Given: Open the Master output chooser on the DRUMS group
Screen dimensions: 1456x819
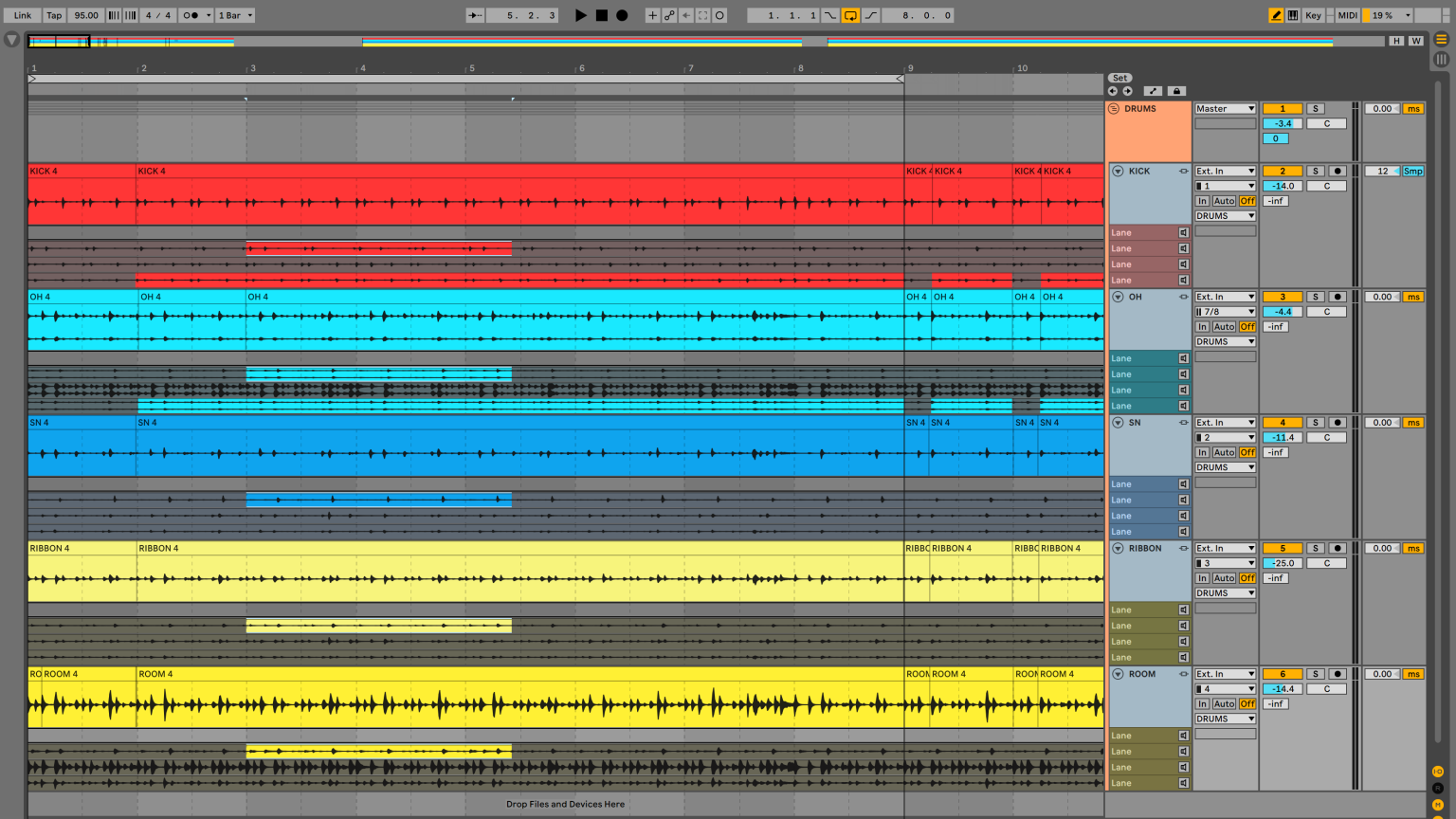Looking at the screenshot, I should tap(1225, 108).
